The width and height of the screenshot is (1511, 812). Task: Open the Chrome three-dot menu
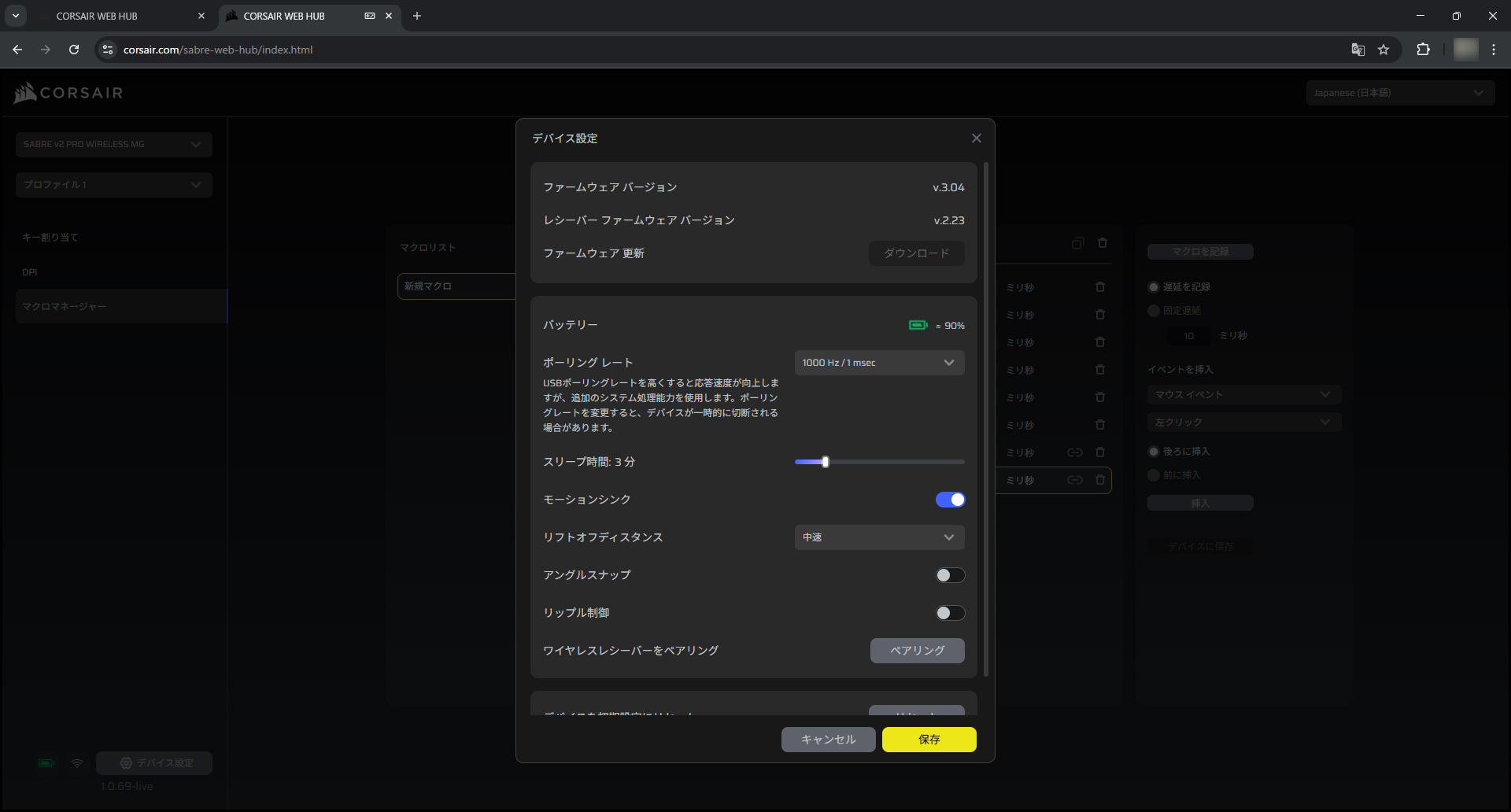click(1494, 50)
